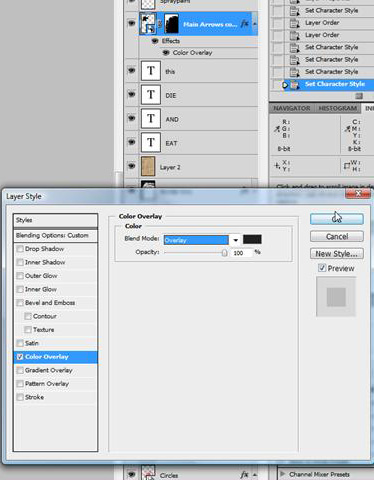Expand the highlighted Set Character Style action
This screenshot has height=480, width=374.
tap(285, 85)
